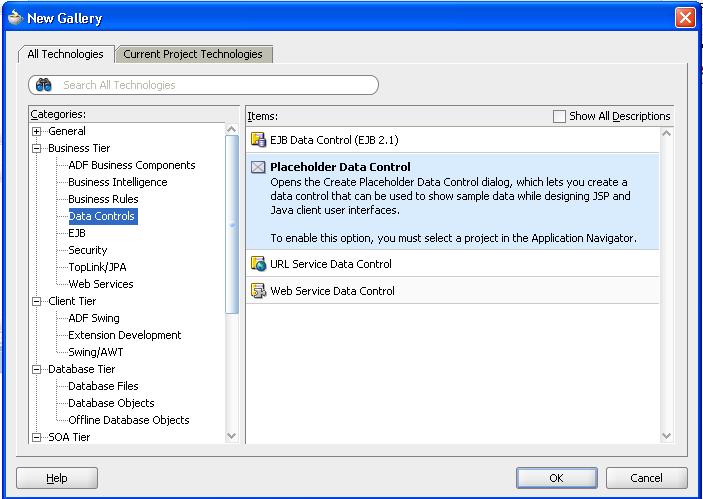Click the New Gallery title bar icon
The height and width of the screenshot is (499, 703).
(x=14, y=17)
